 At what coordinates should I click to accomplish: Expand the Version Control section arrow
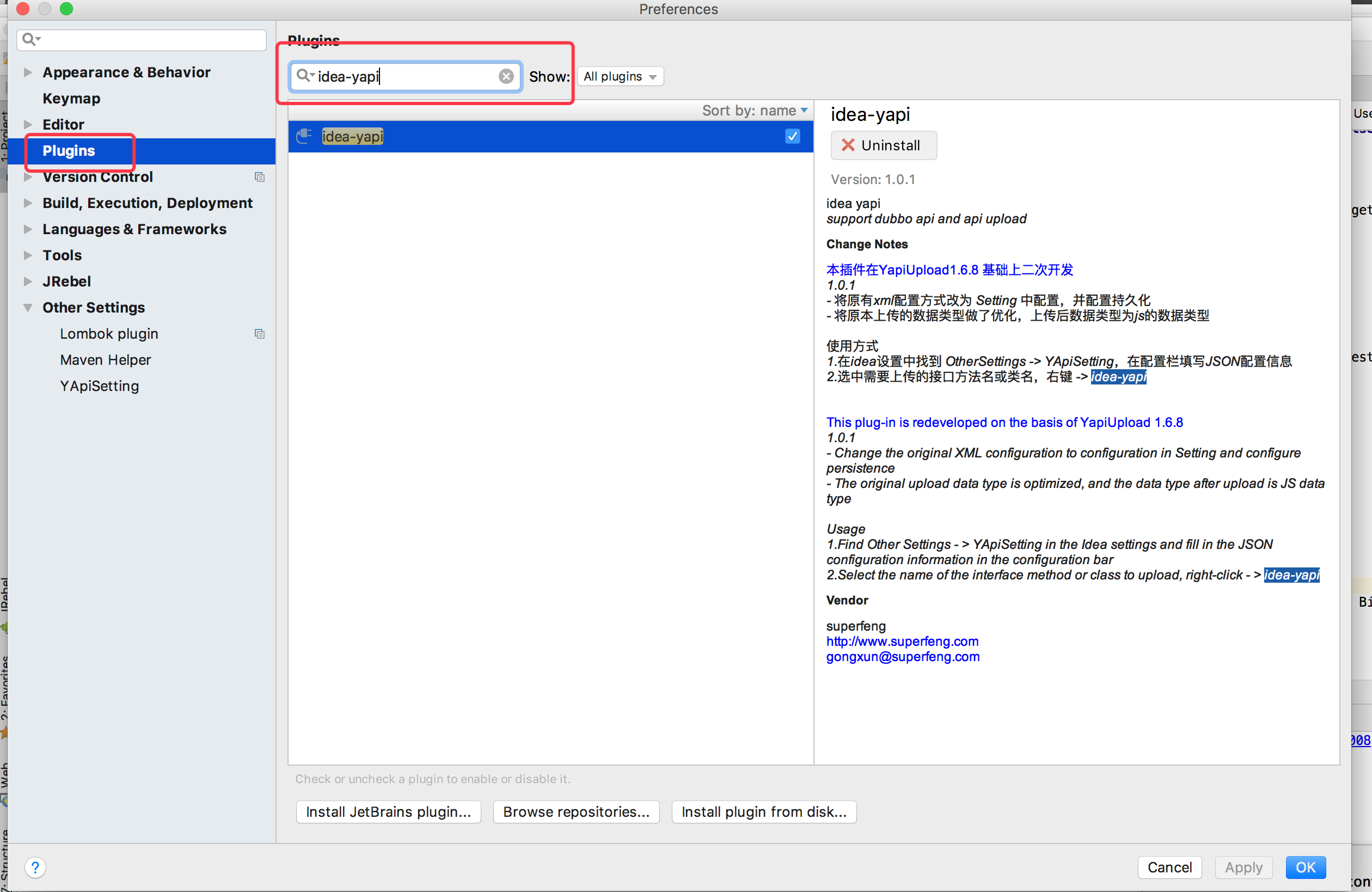27,177
